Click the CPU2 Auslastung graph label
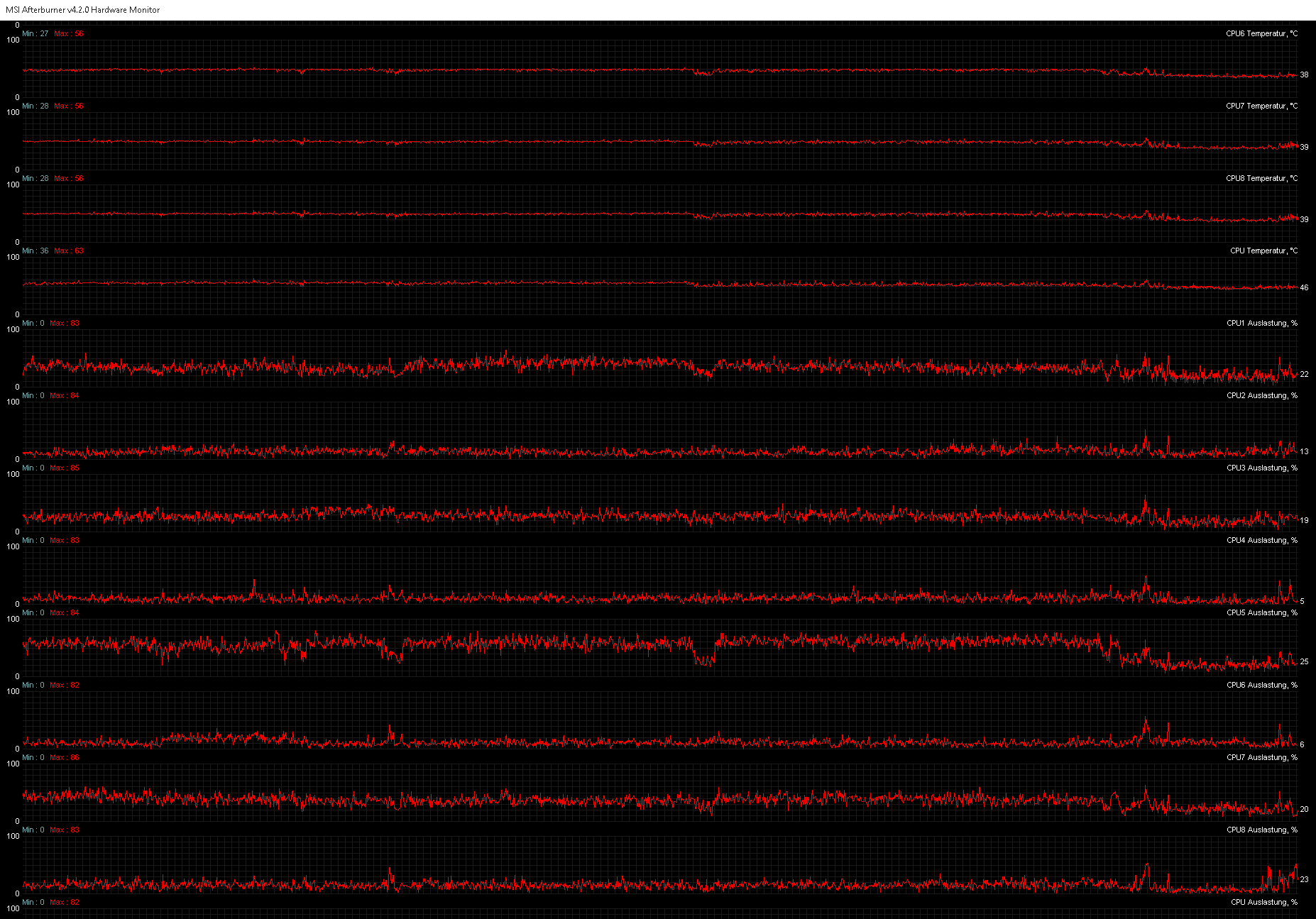This screenshot has width=1316, height=919. (1262, 395)
